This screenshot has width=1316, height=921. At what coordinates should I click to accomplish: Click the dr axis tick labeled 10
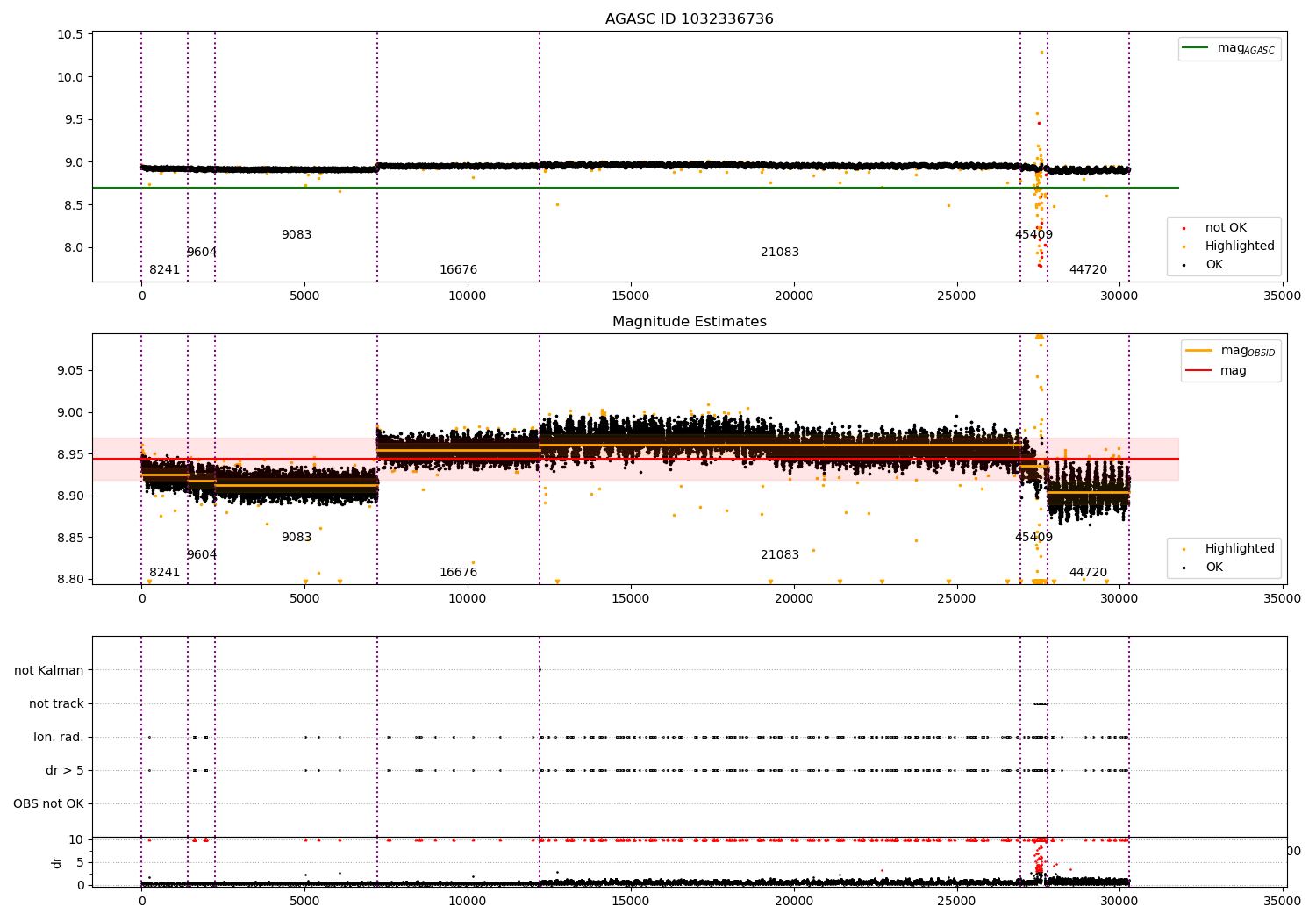(76, 840)
